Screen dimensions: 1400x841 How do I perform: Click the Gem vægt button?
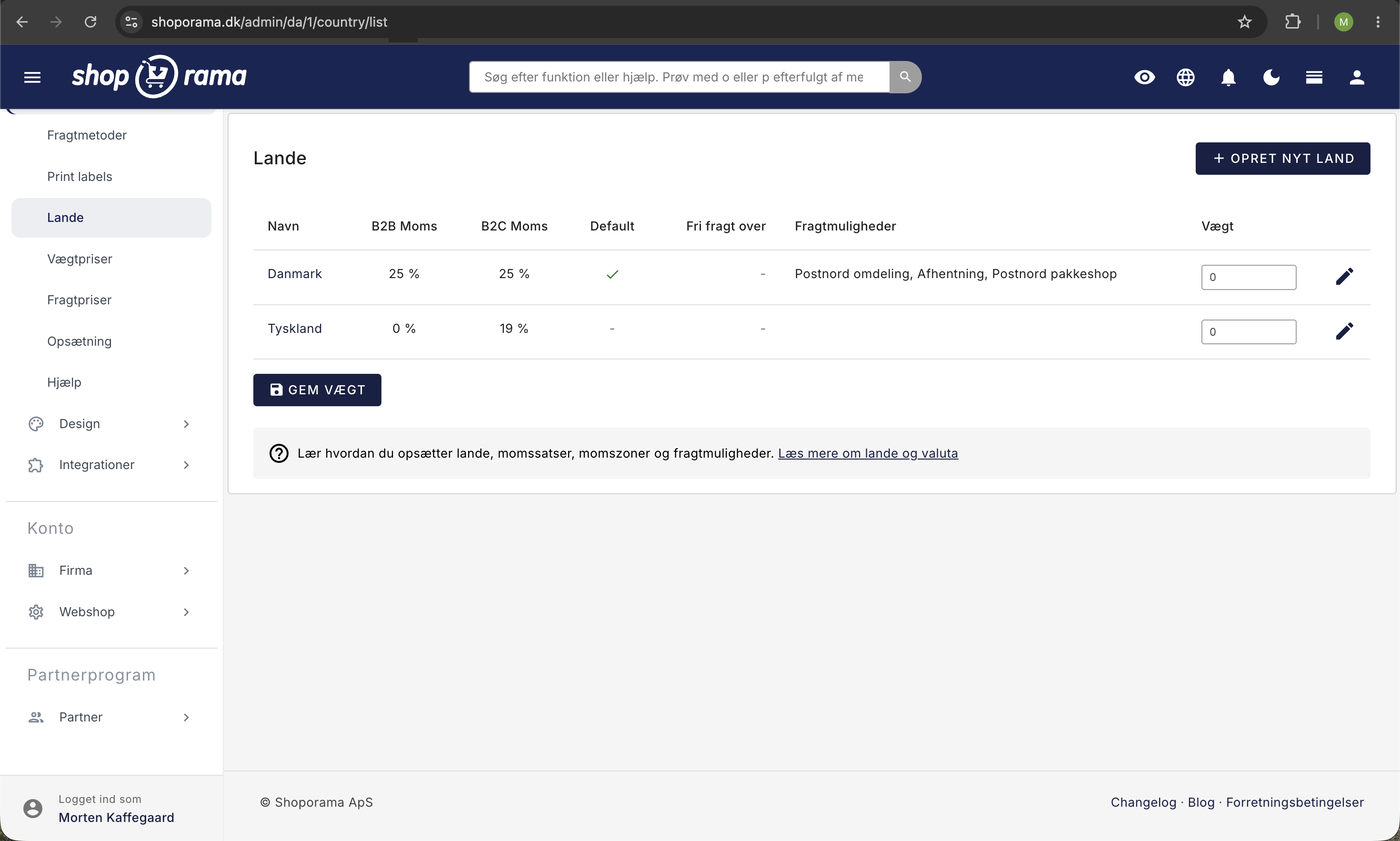[317, 390]
